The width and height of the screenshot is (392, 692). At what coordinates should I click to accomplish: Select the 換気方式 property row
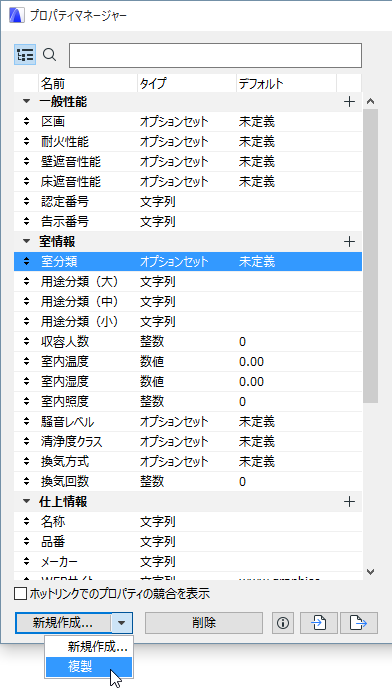pyautogui.click(x=188, y=462)
